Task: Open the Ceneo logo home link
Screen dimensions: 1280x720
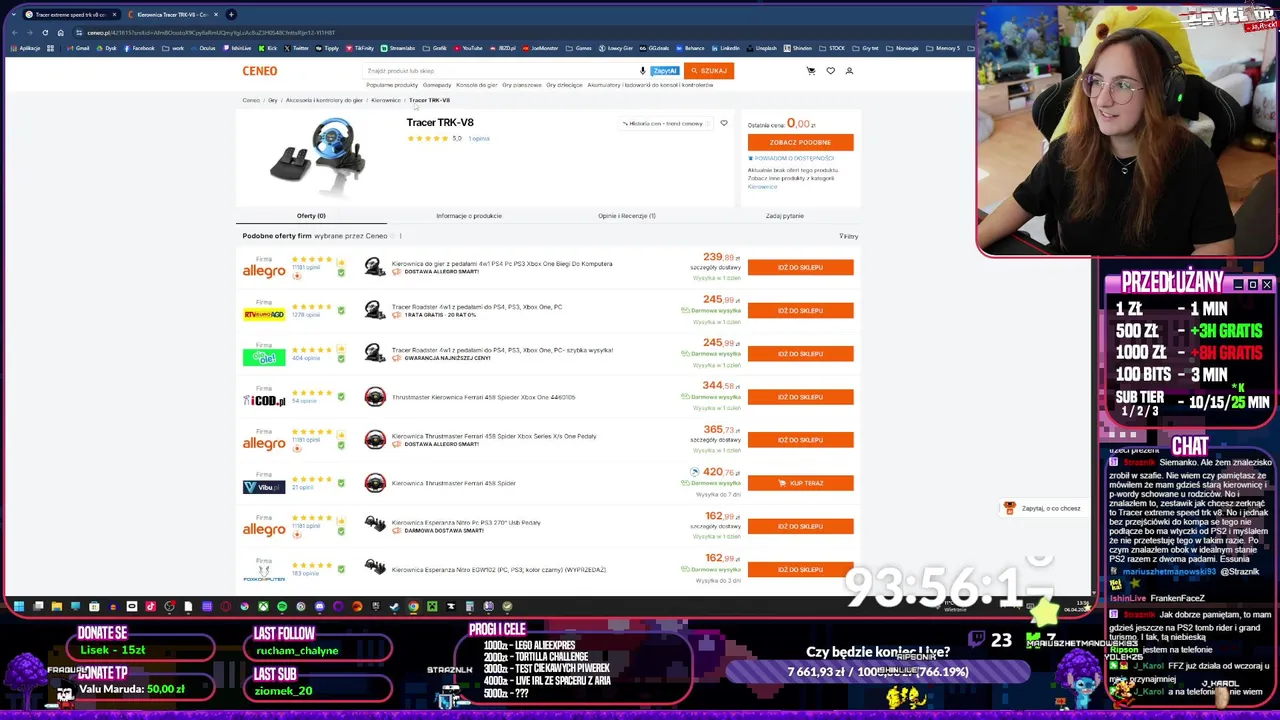Action: (x=259, y=71)
